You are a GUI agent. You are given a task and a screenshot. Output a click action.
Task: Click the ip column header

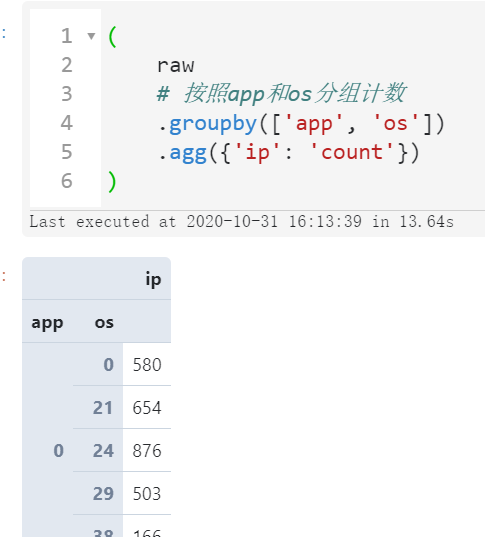tap(153, 279)
